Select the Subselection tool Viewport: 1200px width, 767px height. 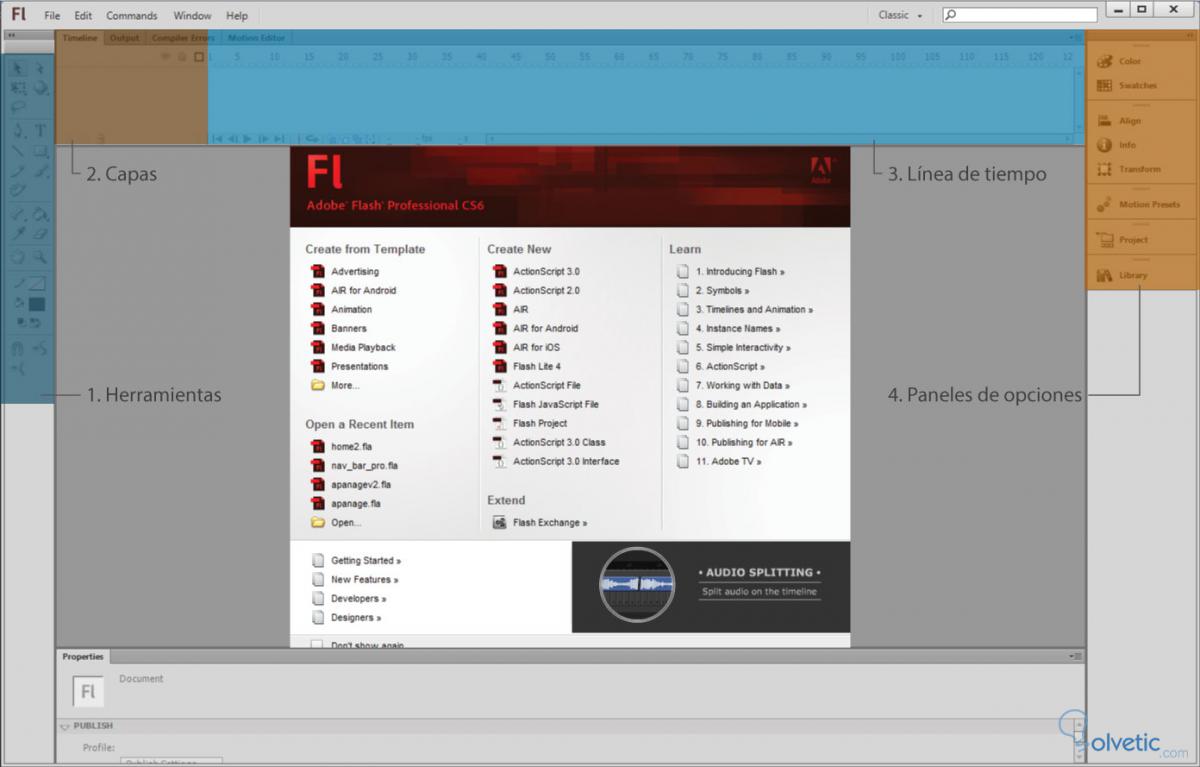point(41,68)
